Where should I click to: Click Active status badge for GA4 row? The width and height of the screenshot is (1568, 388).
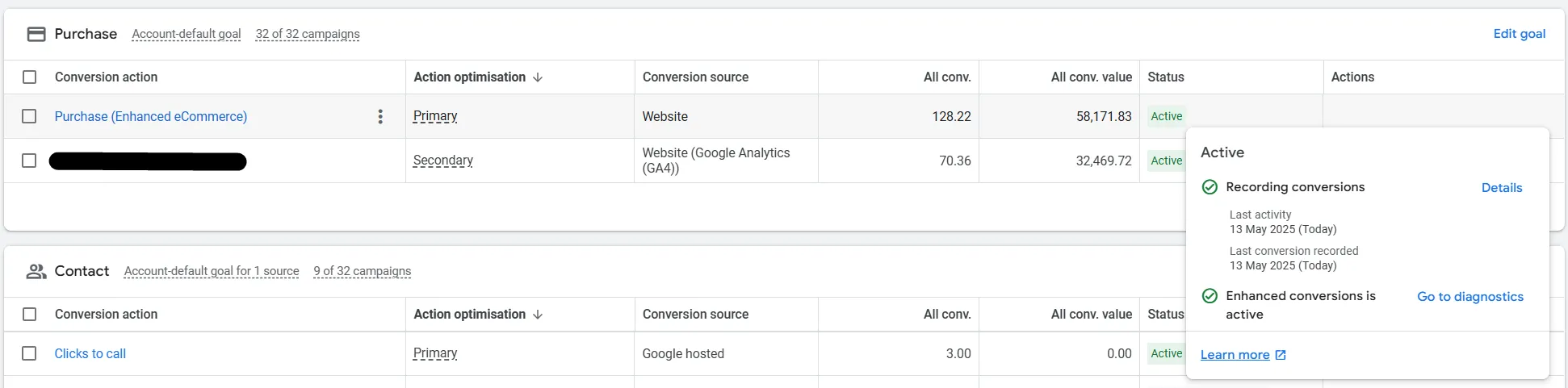click(x=1166, y=161)
